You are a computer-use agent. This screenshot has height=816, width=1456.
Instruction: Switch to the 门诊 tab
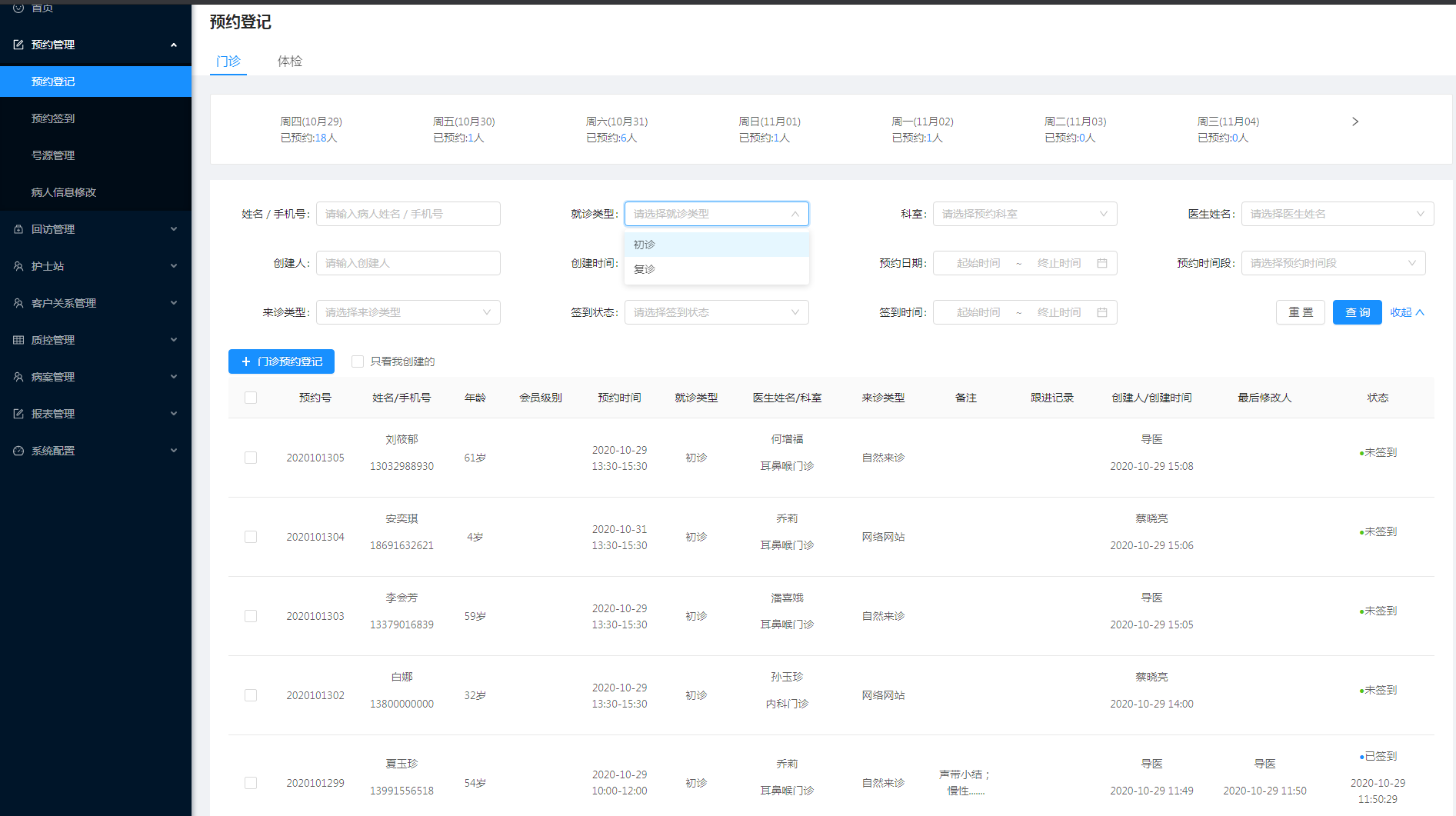(x=228, y=61)
